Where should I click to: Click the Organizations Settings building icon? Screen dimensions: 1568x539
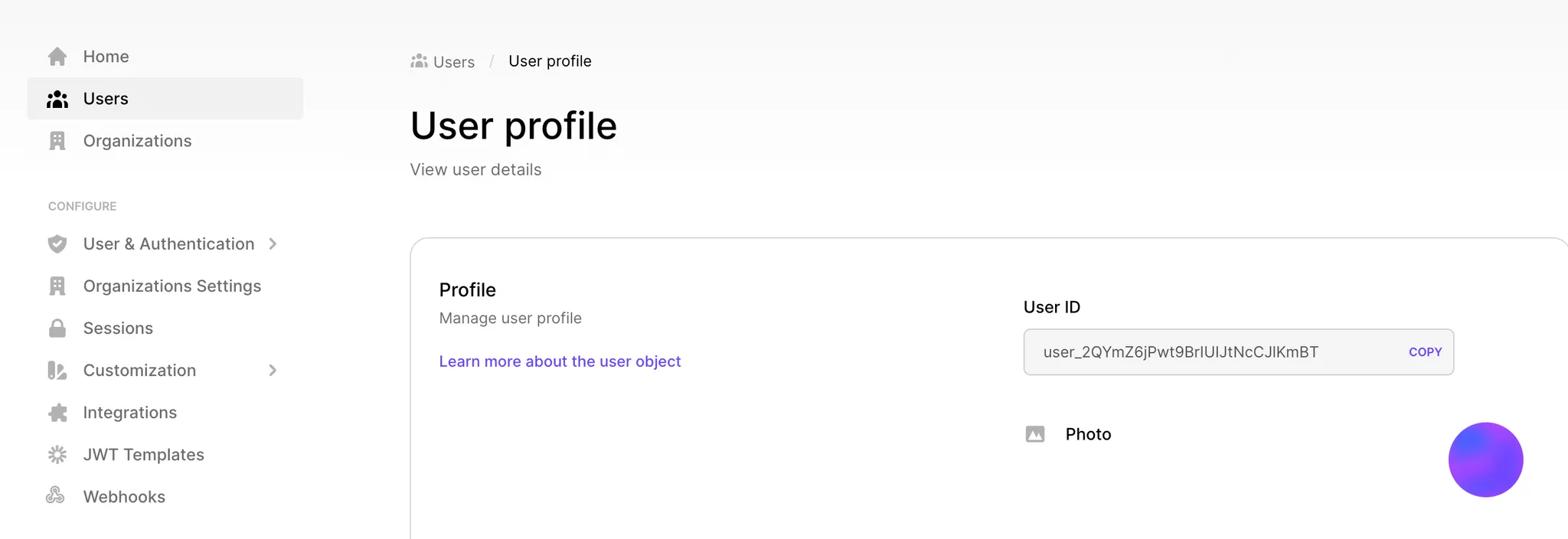(x=57, y=286)
